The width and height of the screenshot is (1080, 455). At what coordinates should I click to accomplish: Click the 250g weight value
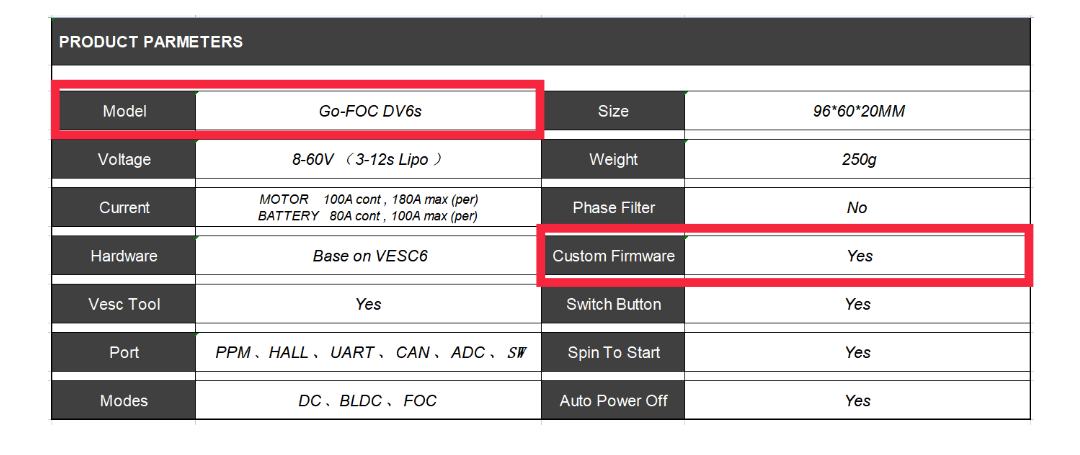tap(858, 160)
